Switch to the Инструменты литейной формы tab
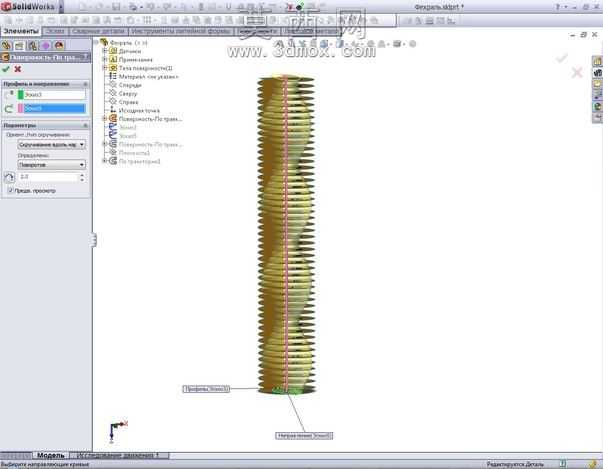This screenshot has height=469, width=603. tap(181, 31)
